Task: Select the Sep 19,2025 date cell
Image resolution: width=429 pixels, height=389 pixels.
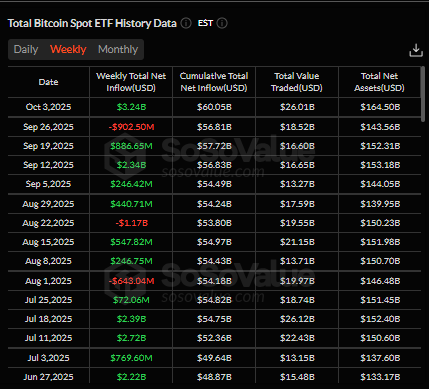Action: pos(49,146)
